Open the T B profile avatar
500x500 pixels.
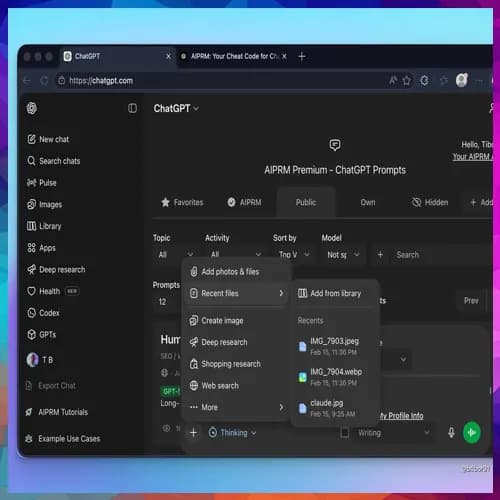click(x=33, y=360)
